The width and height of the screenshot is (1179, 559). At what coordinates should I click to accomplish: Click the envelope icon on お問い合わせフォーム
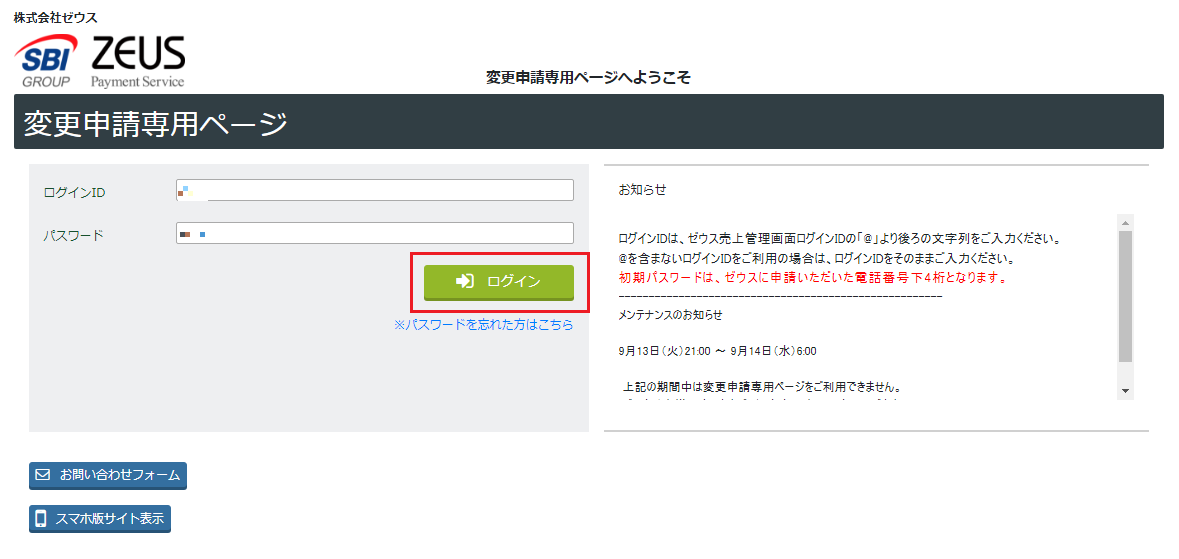[42, 475]
